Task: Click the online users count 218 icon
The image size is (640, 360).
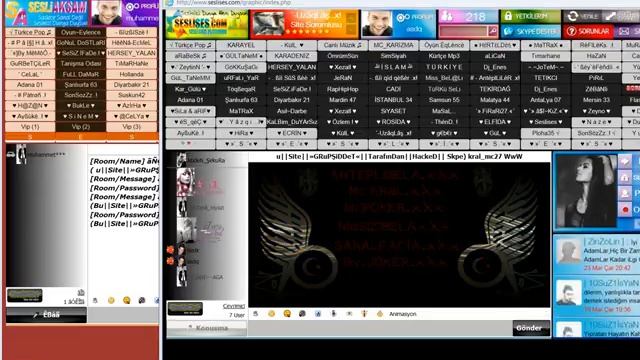Action: pyautogui.click(x=447, y=16)
